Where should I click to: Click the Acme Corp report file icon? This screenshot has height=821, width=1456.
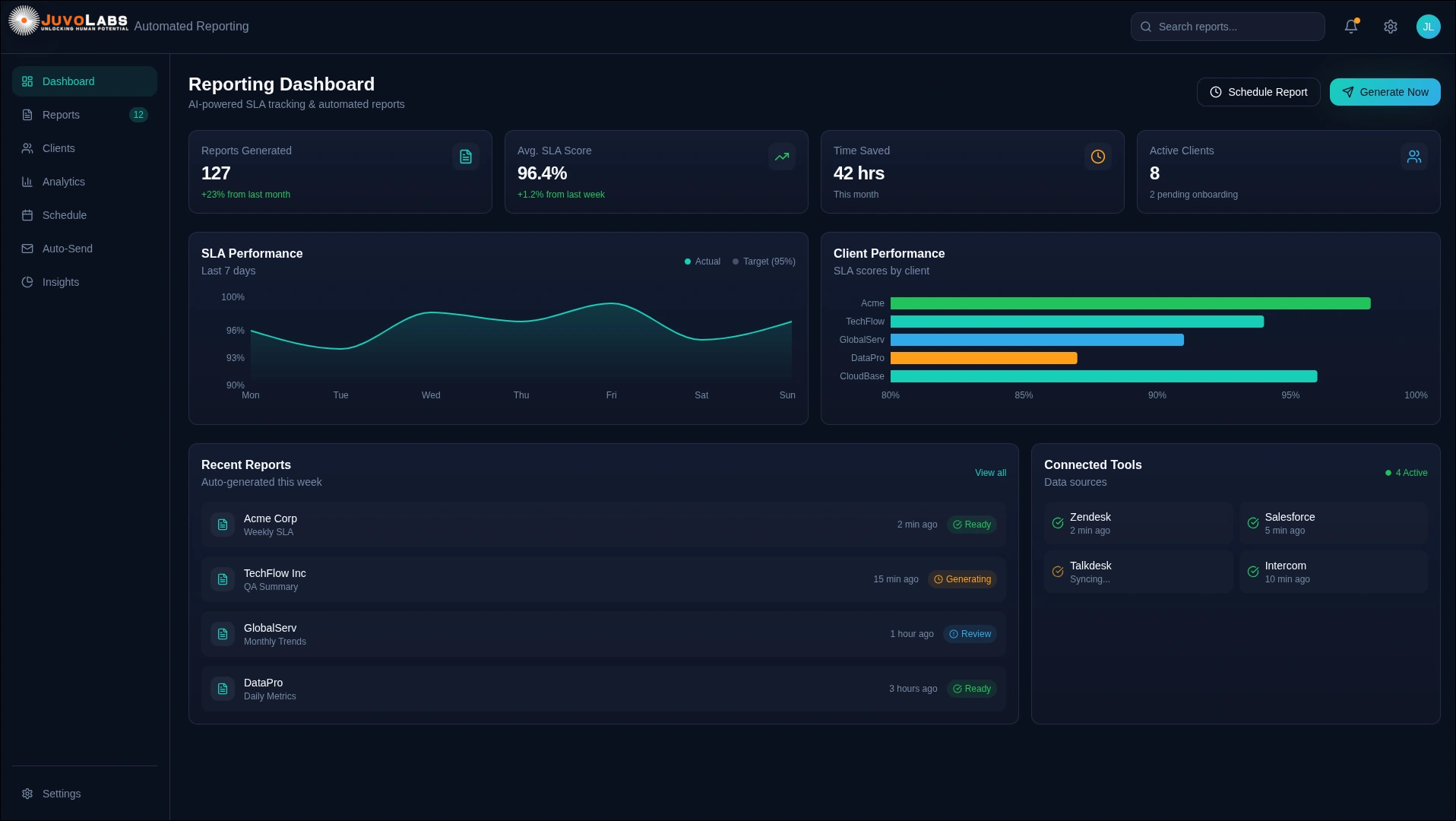(223, 525)
